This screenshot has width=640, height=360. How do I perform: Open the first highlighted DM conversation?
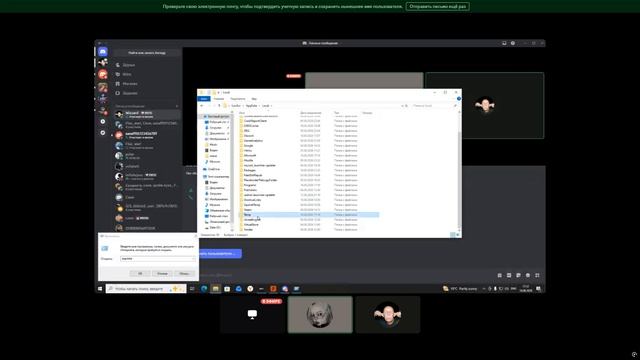(147, 114)
